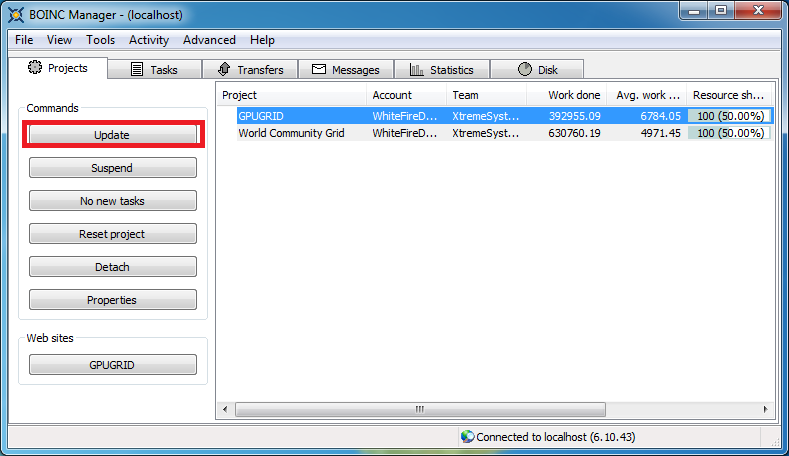This screenshot has height=456, width=789.
Task: Open project Properties
Action: click(113, 299)
